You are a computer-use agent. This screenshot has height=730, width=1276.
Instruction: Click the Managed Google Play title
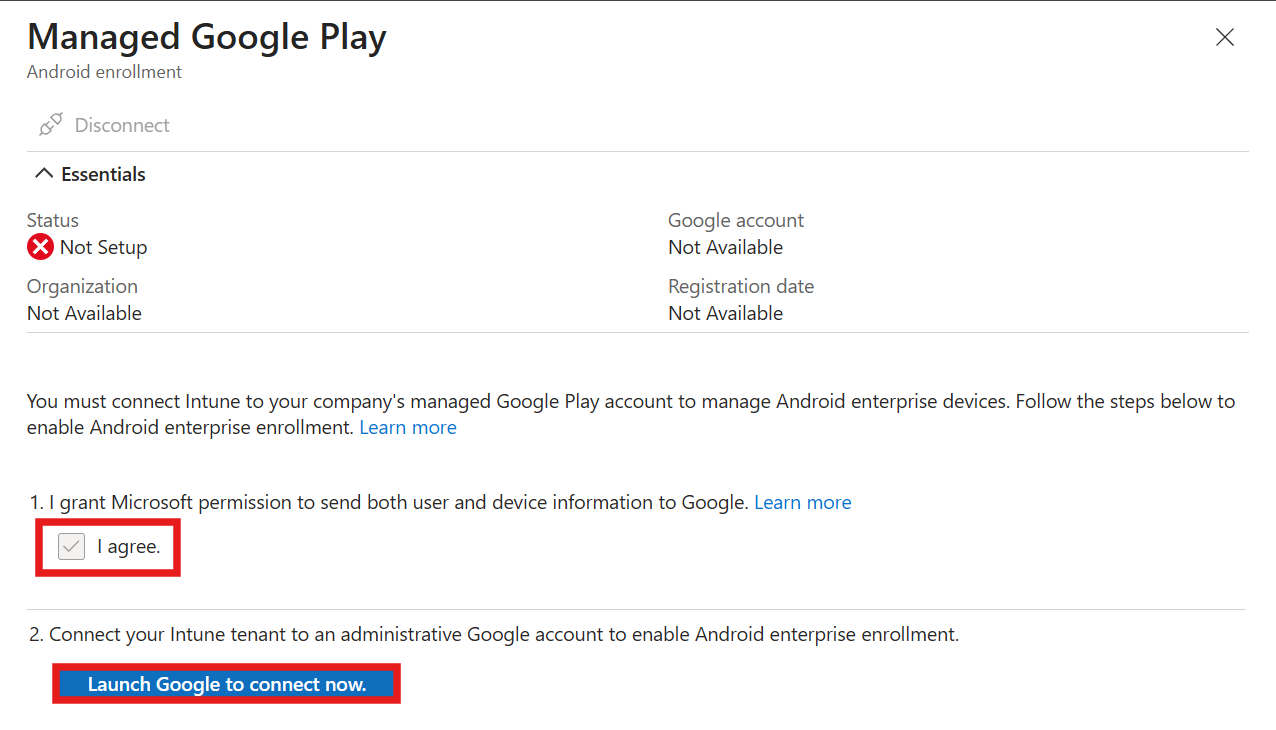[x=207, y=37]
